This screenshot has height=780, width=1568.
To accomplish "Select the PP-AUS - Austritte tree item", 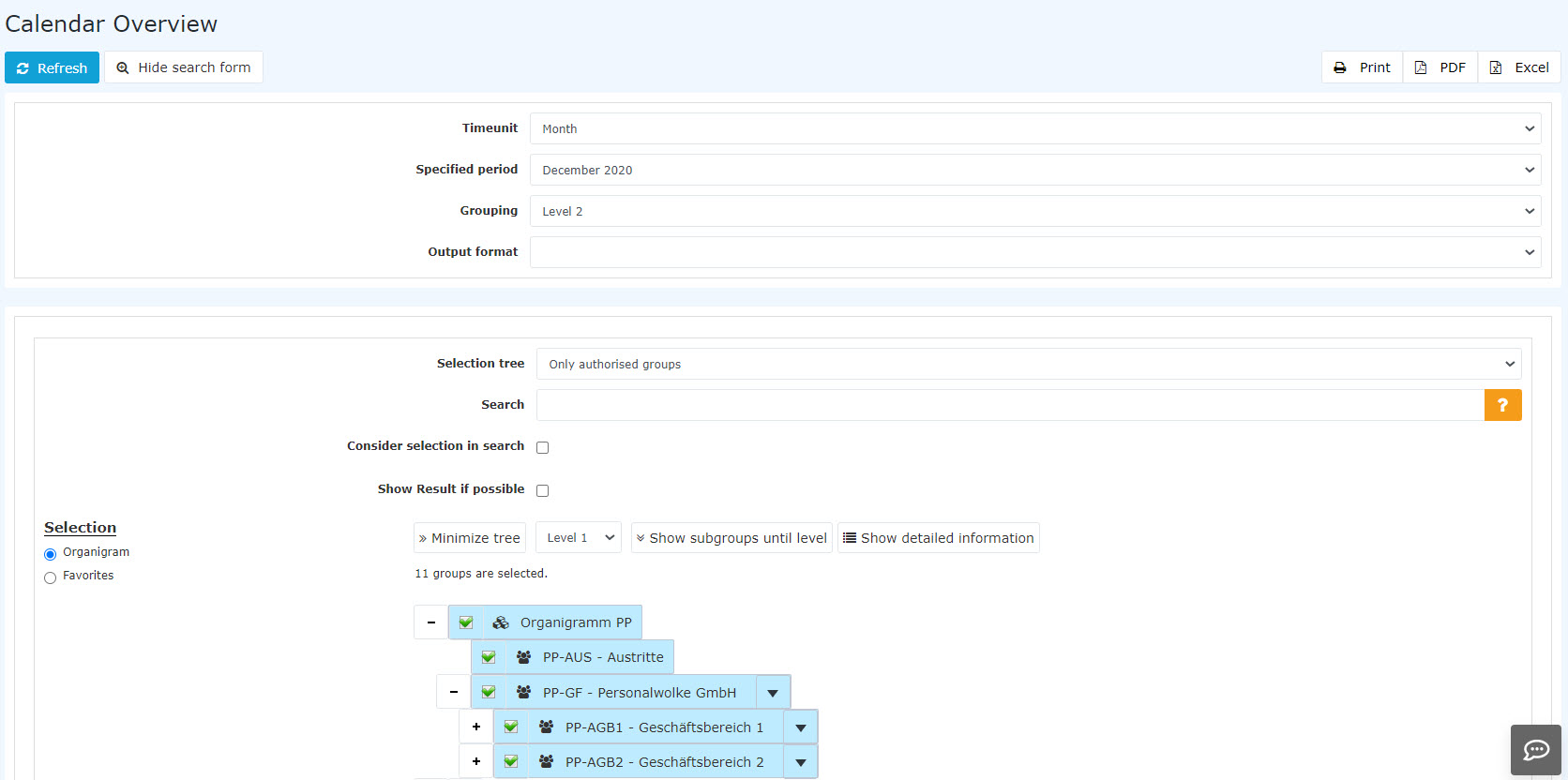I will 603,657.
